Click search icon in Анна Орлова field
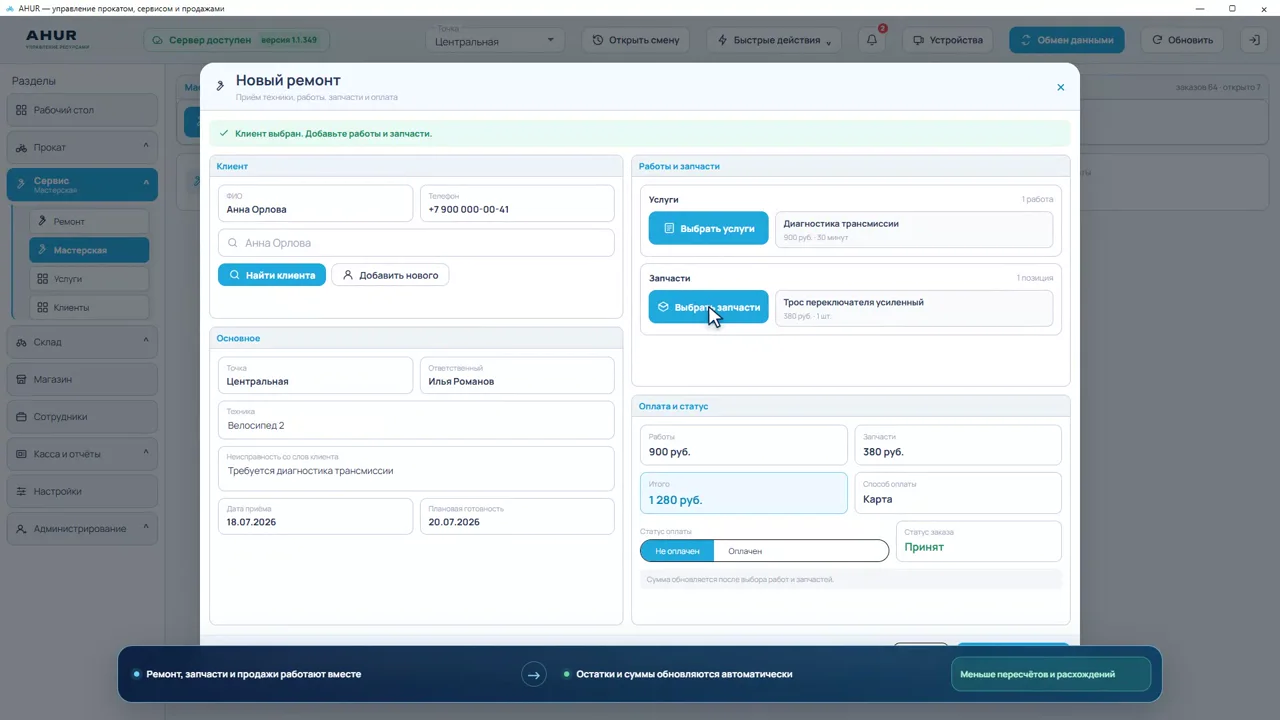The image size is (1280, 720). [x=232, y=243]
